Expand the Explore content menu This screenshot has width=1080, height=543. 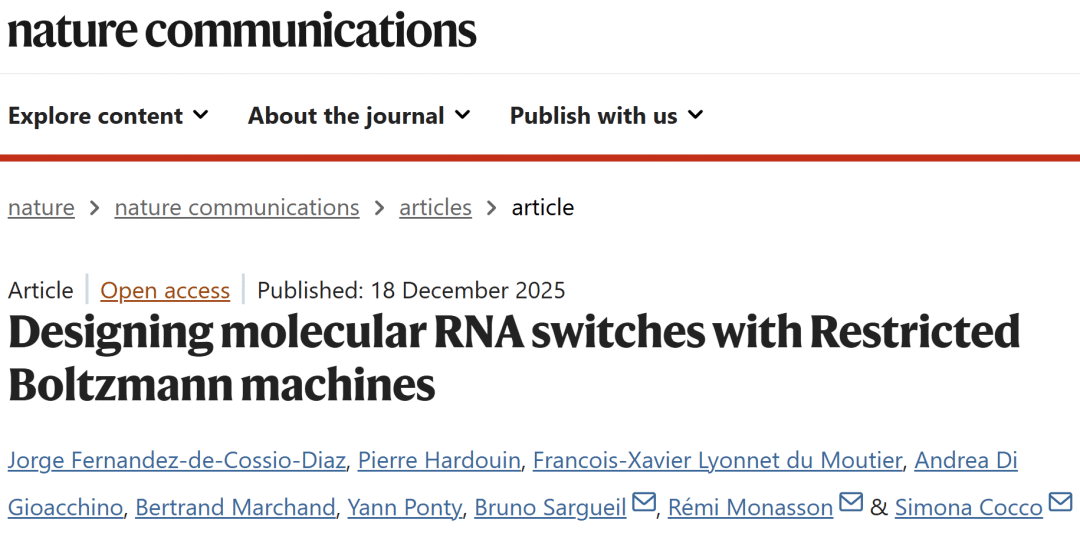pos(108,116)
